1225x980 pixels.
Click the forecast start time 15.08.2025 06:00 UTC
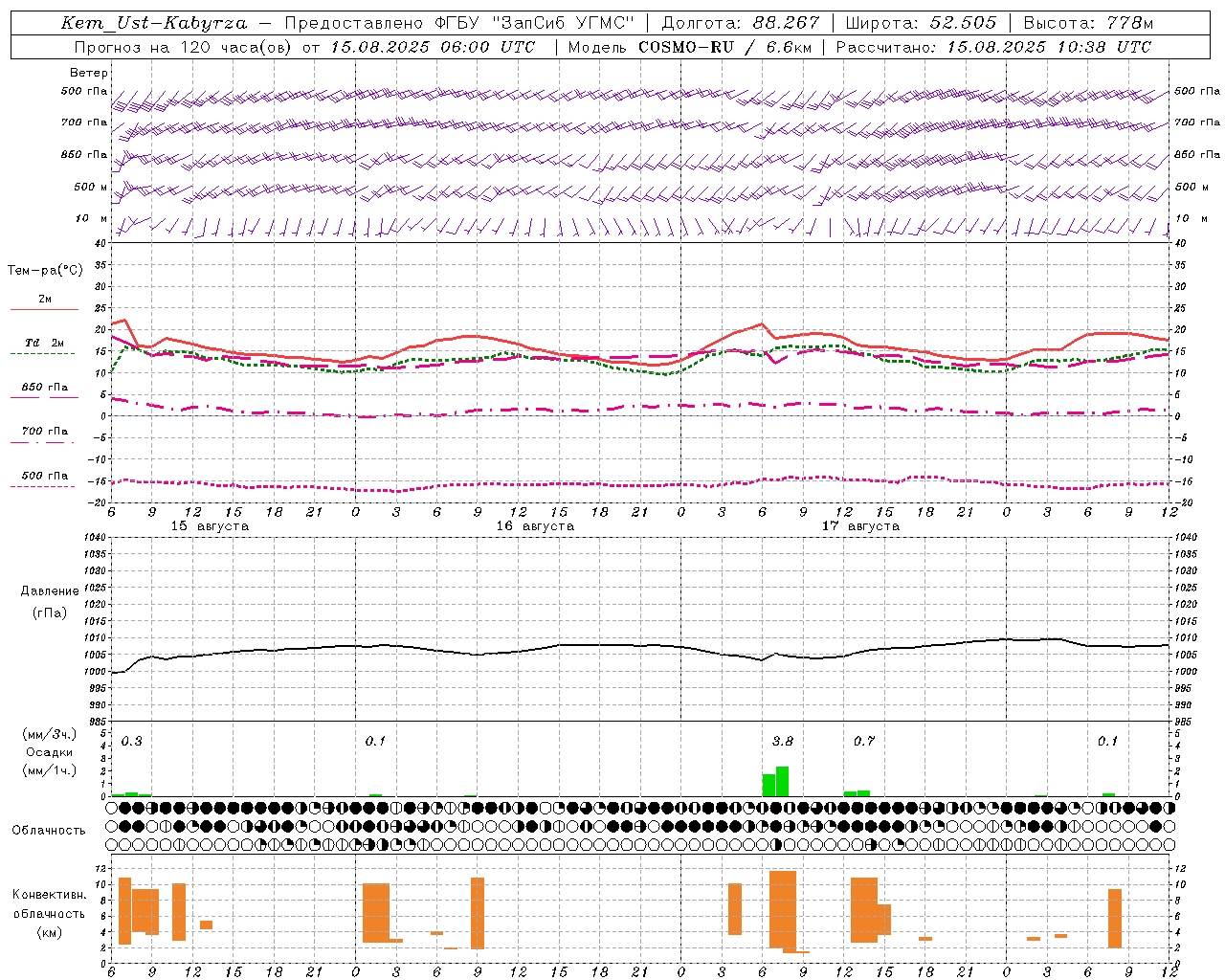click(x=433, y=47)
